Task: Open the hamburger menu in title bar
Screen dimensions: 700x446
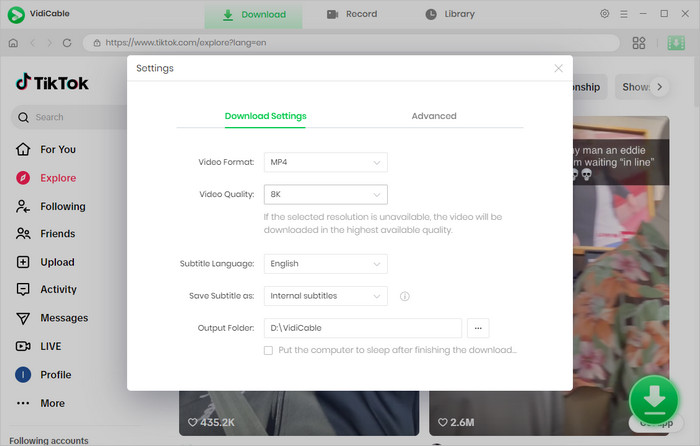Action: click(624, 14)
